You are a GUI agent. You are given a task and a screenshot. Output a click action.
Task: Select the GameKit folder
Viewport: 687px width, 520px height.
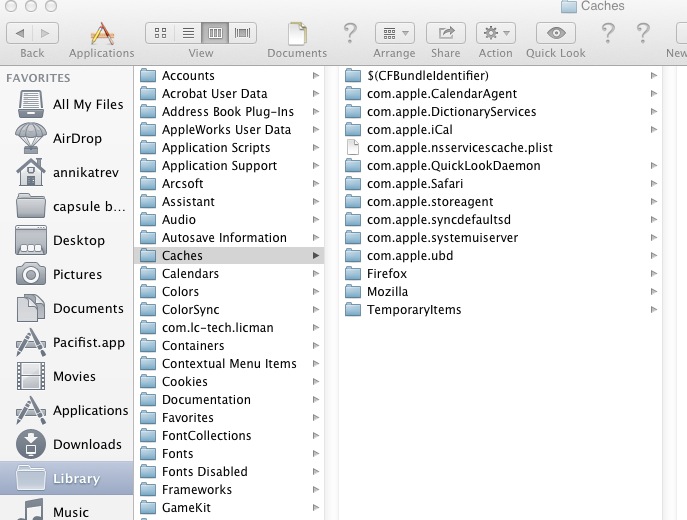[229, 507]
